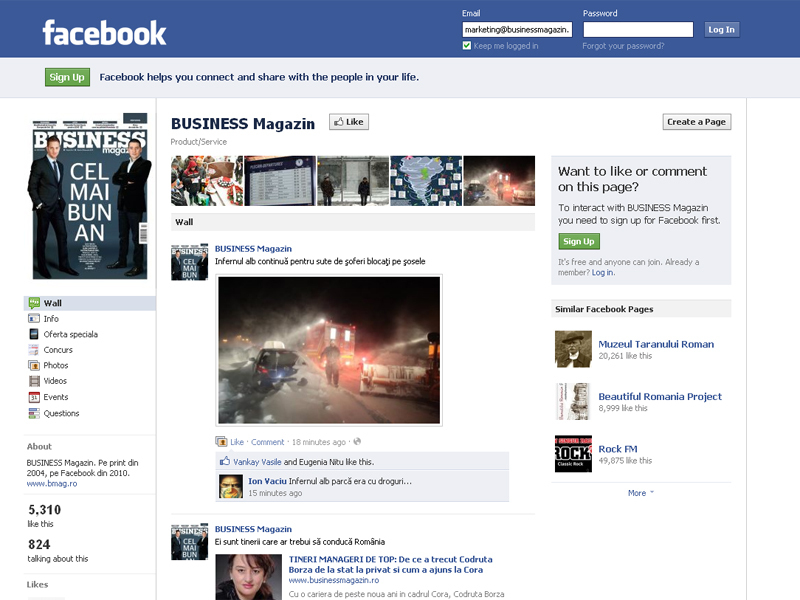Click the photo icon beside Like link

[221, 442]
